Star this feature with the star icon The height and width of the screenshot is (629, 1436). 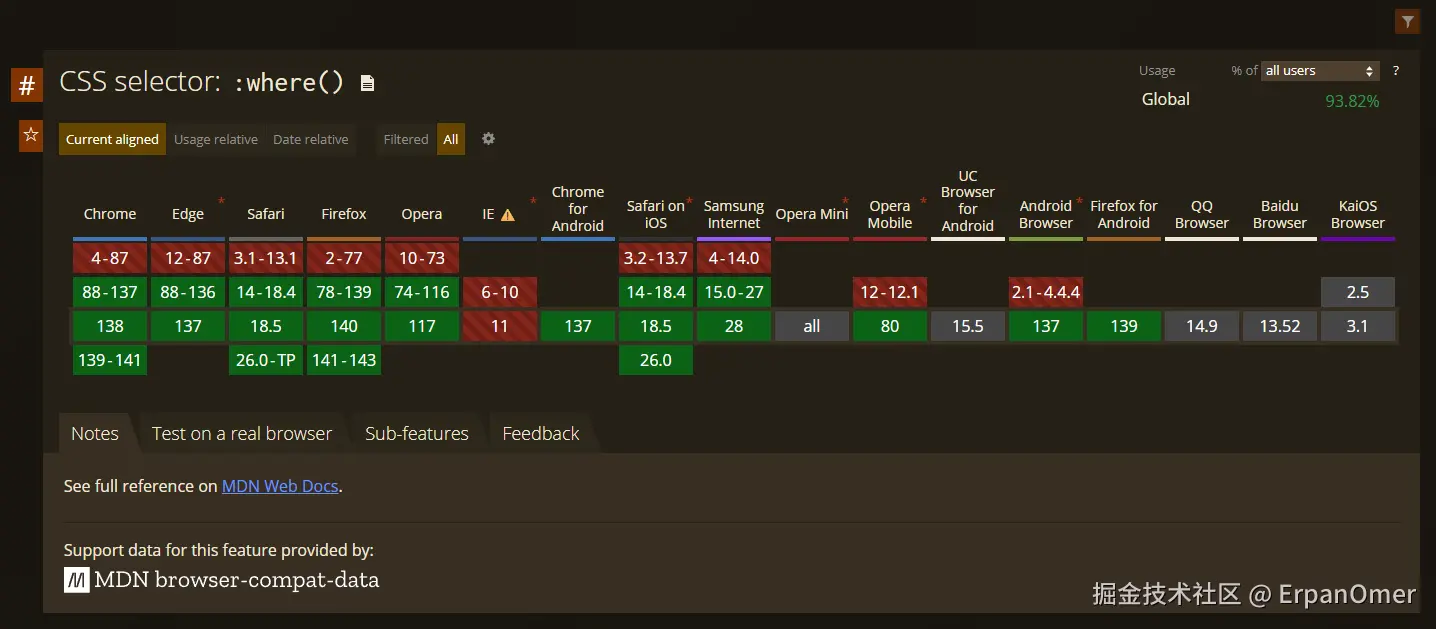pyautogui.click(x=31, y=135)
